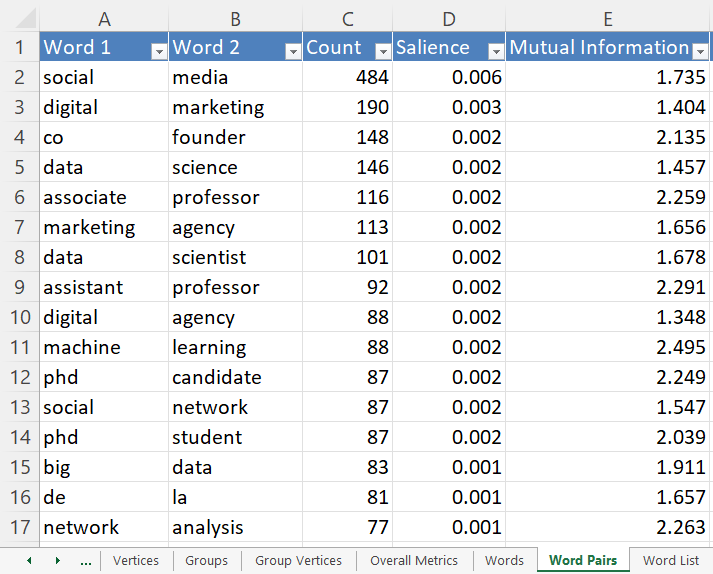Open the Word 2 filter dropdown
713x574 pixels.
pos(292,51)
